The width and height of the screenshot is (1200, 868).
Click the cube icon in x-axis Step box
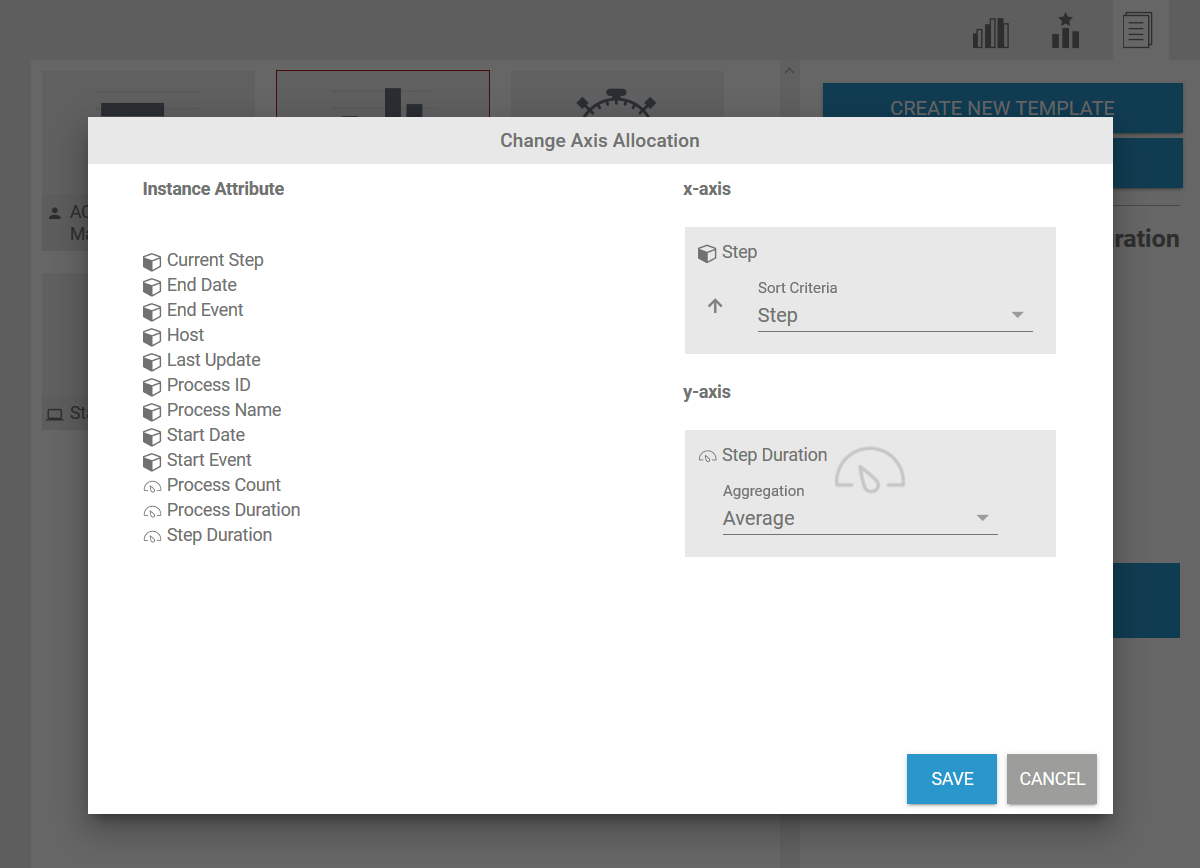point(707,254)
